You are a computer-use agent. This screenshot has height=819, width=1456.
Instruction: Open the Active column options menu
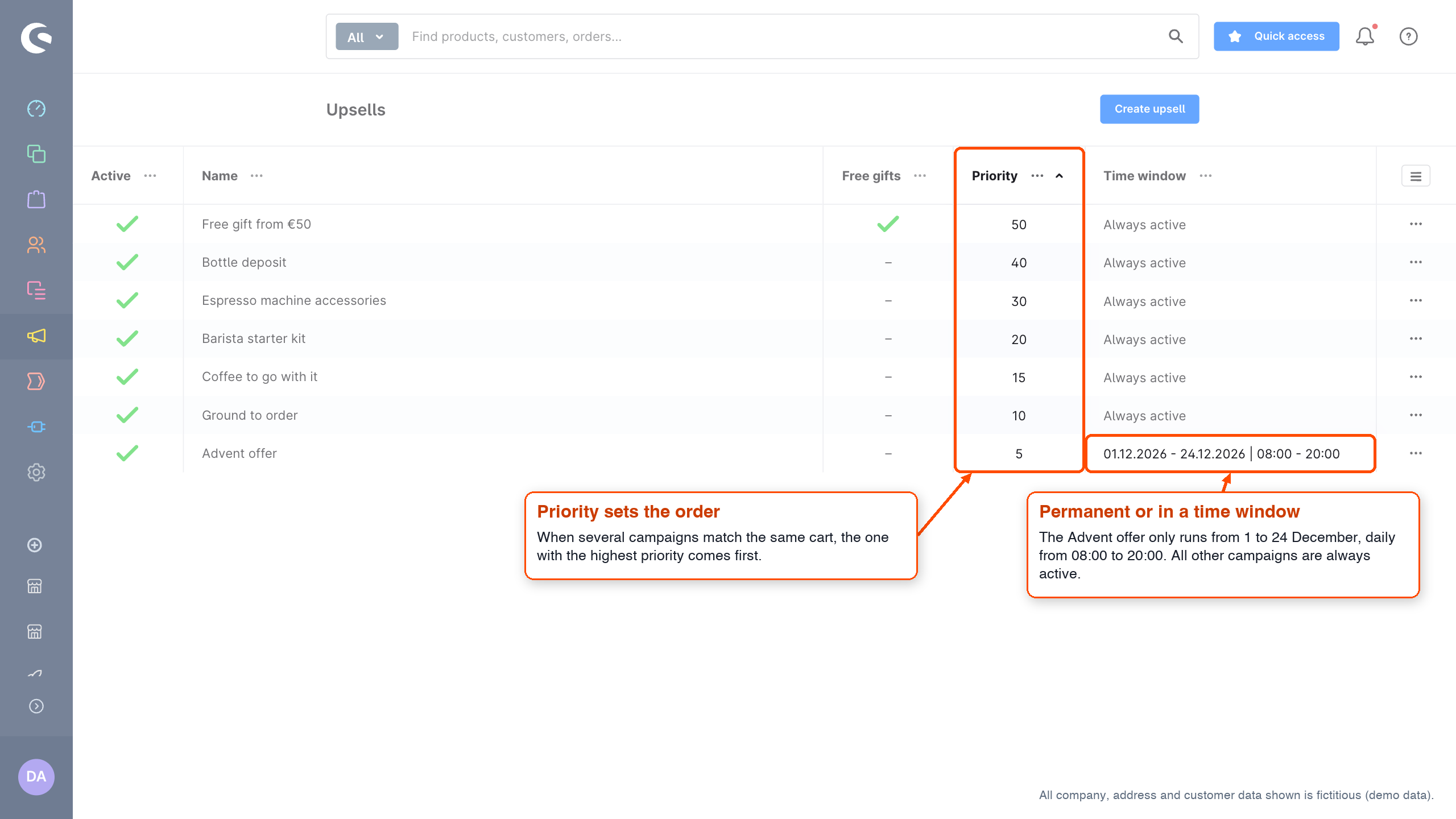150,176
